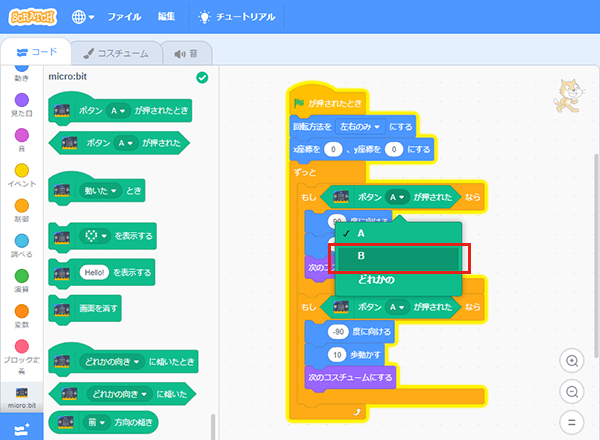Click the tutorial lightbulb icon
Image resolution: width=600 pixels, height=440 pixels.
point(204,17)
